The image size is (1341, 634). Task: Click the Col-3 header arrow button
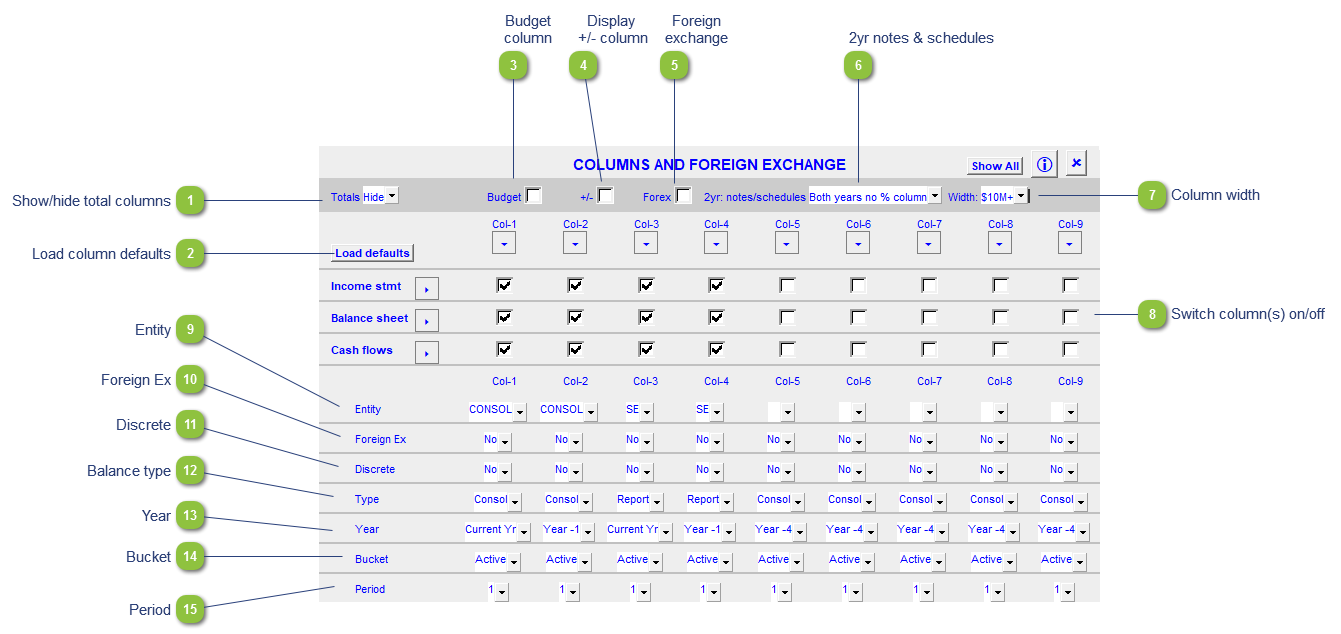[x=646, y=243]
